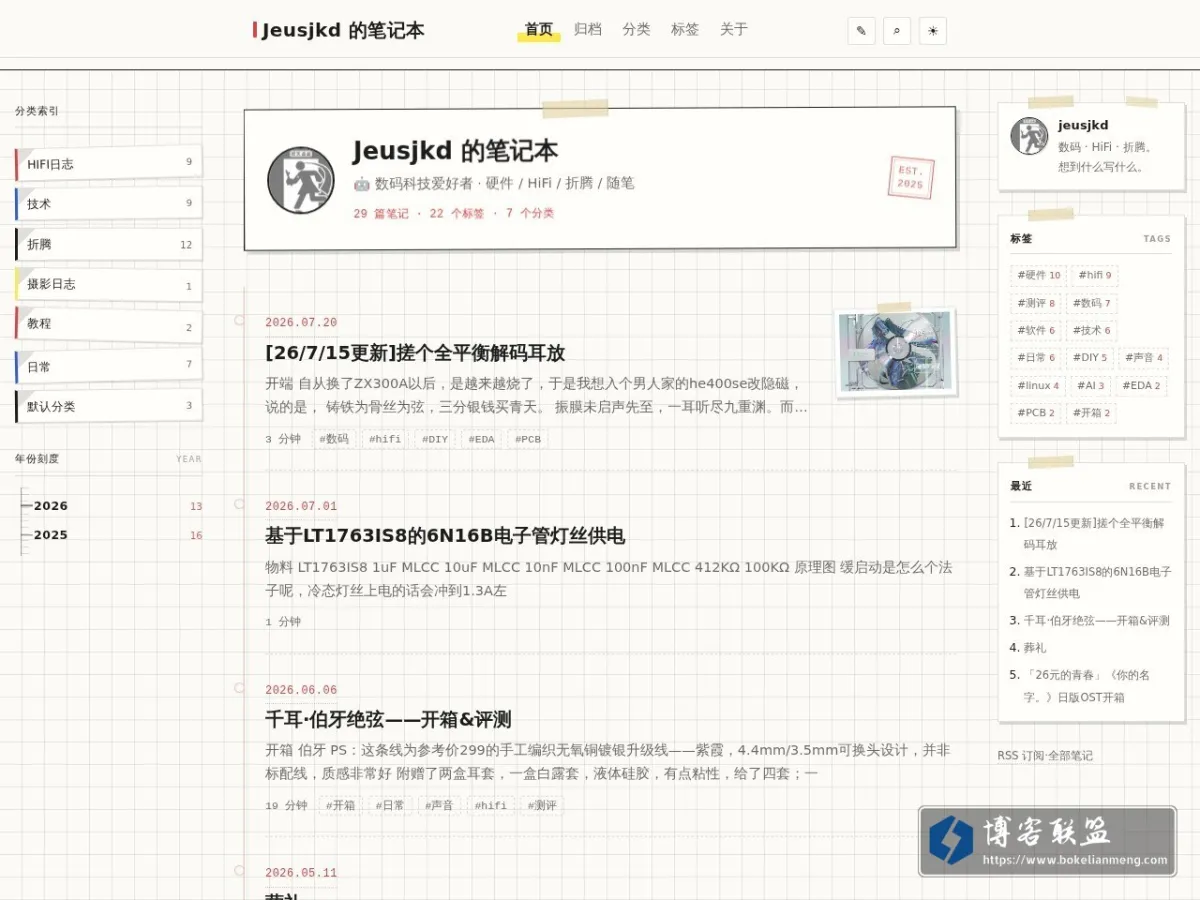Image resolution: width=1200 pixels, height=900 pixels.
Task: Click #PCB 2 in tag cloud
Action: [x=1036, y=413]
